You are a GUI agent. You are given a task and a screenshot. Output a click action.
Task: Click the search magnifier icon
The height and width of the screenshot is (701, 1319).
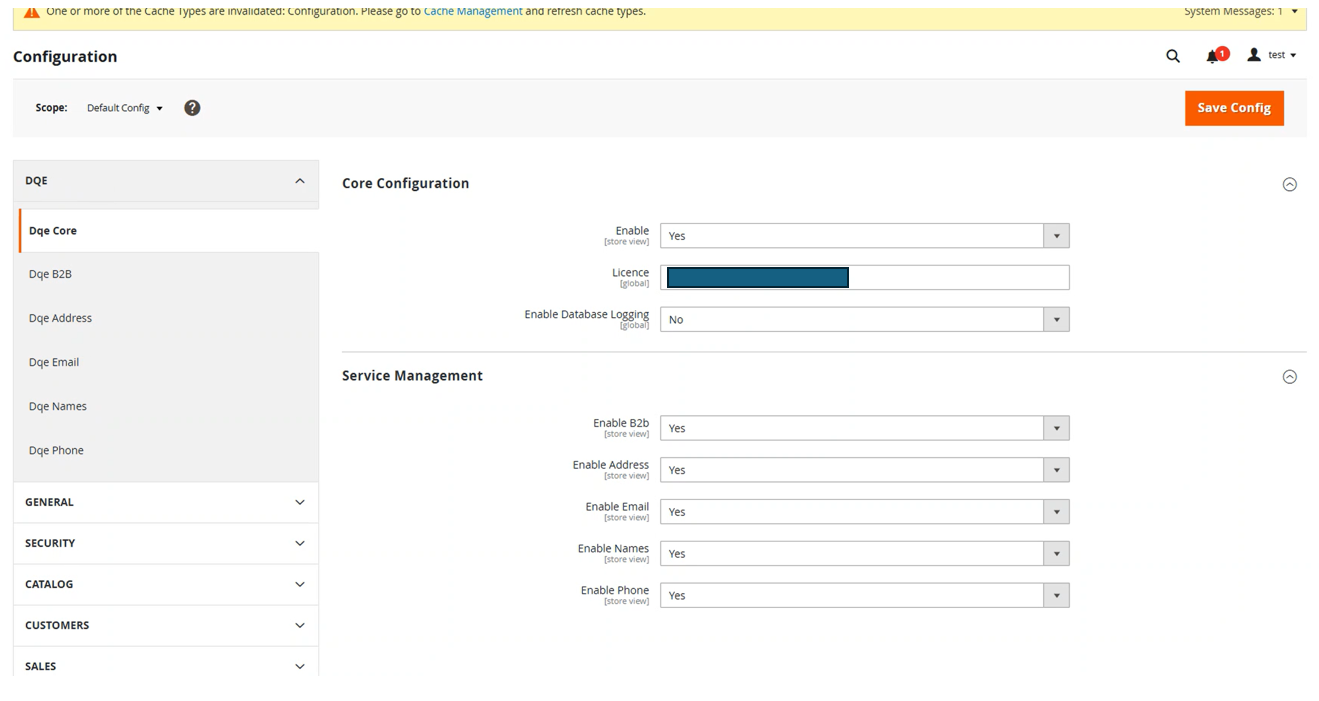1173,56
